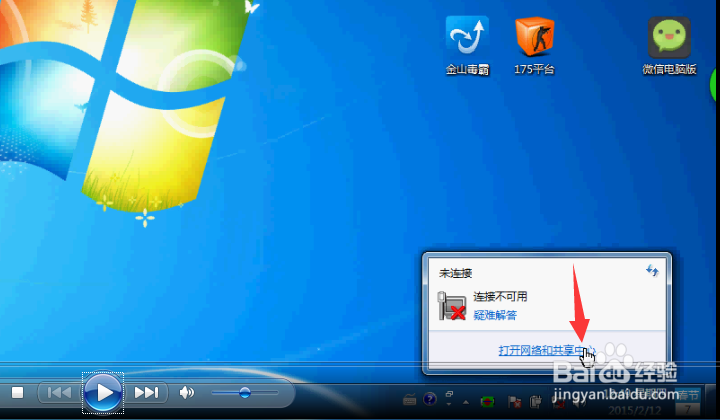This screenshot has width=720, height=420.
Task: Mute the media player speaker icon
Action: click(x=186, y=392)
